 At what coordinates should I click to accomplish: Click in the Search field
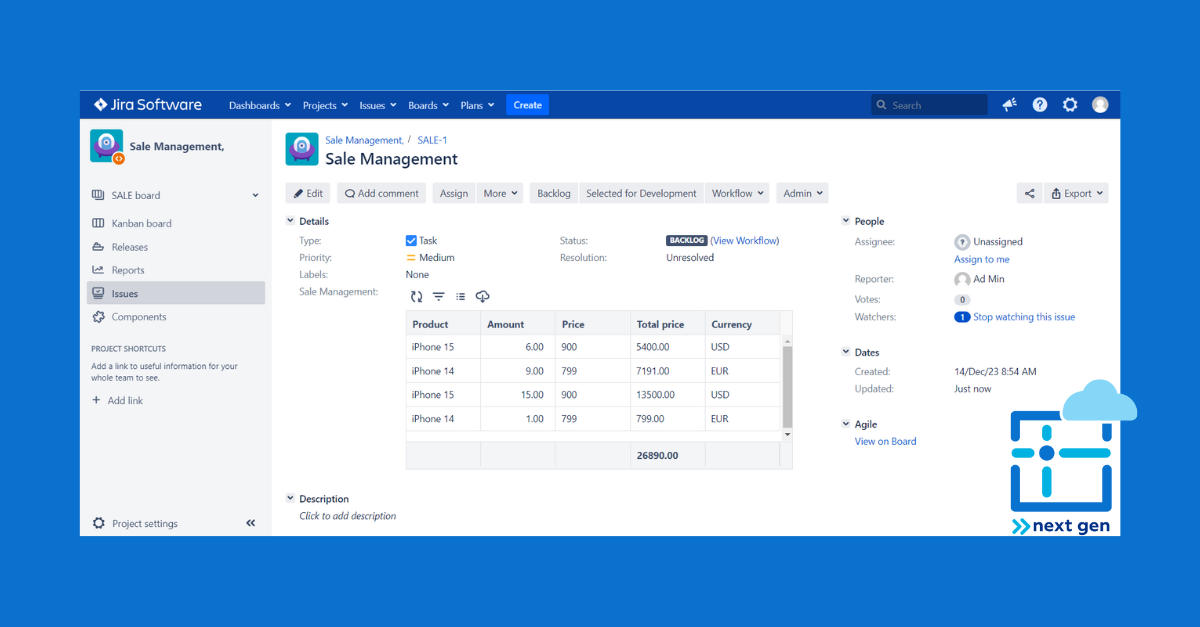929,105
